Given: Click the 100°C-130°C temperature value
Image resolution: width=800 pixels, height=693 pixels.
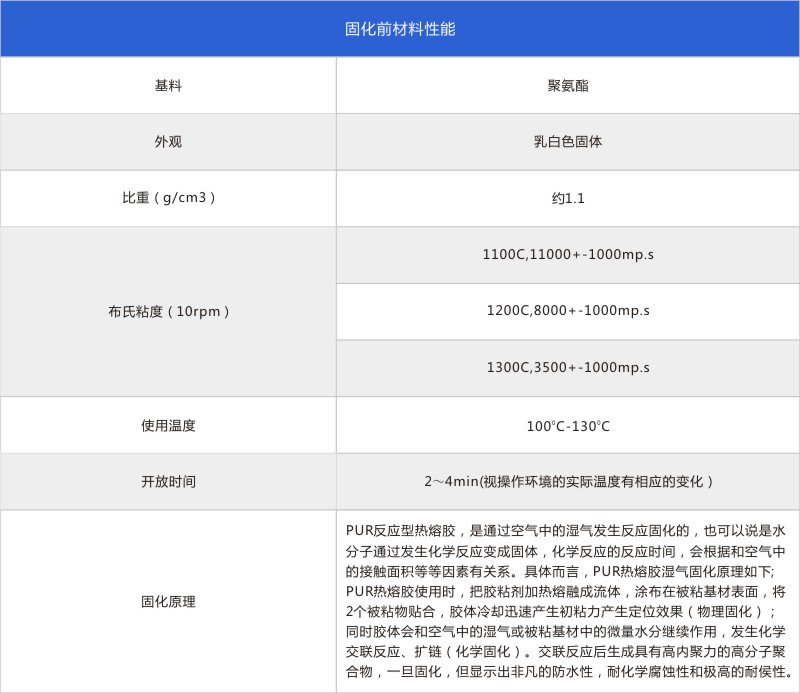Looking at the screenshot, I should click(568, 426).
